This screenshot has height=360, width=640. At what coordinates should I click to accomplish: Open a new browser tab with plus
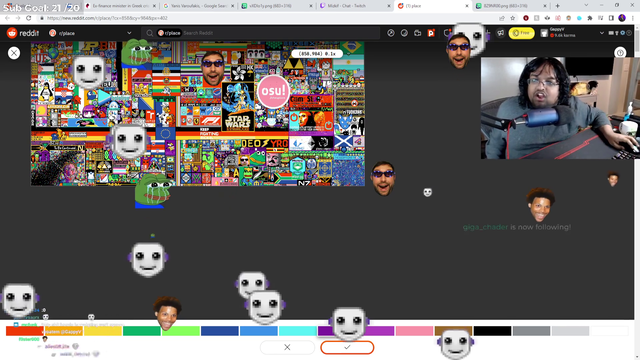[558, 6]
